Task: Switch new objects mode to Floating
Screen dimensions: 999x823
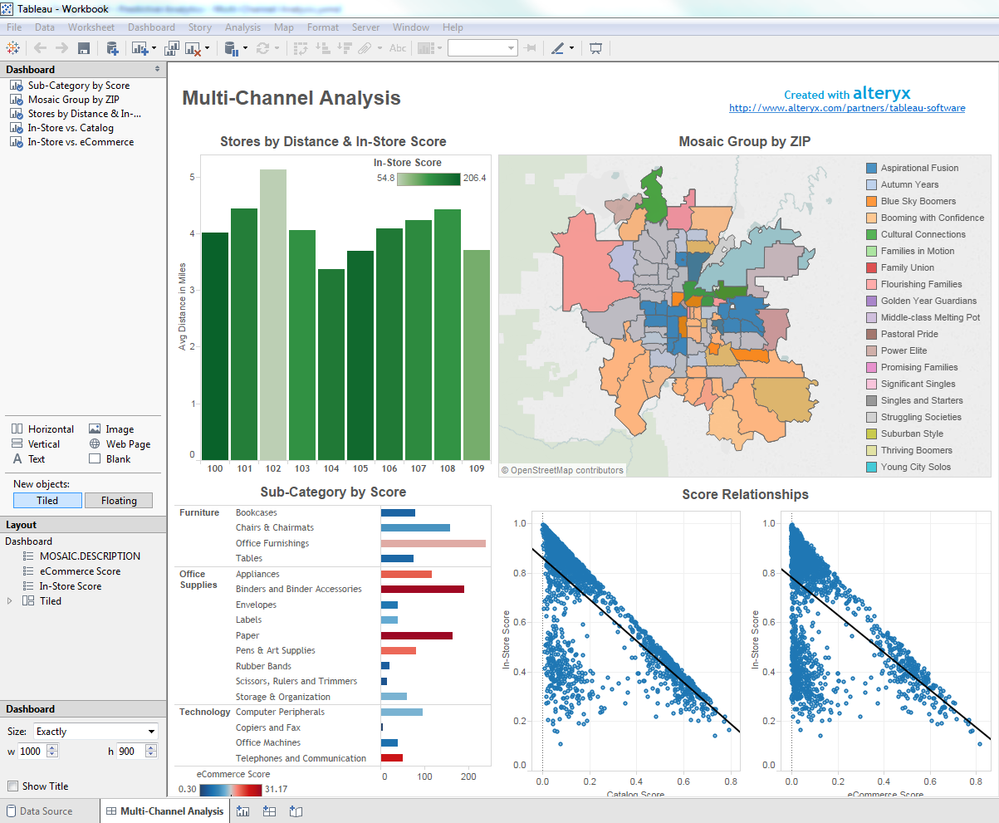Action: pos(119,499)
